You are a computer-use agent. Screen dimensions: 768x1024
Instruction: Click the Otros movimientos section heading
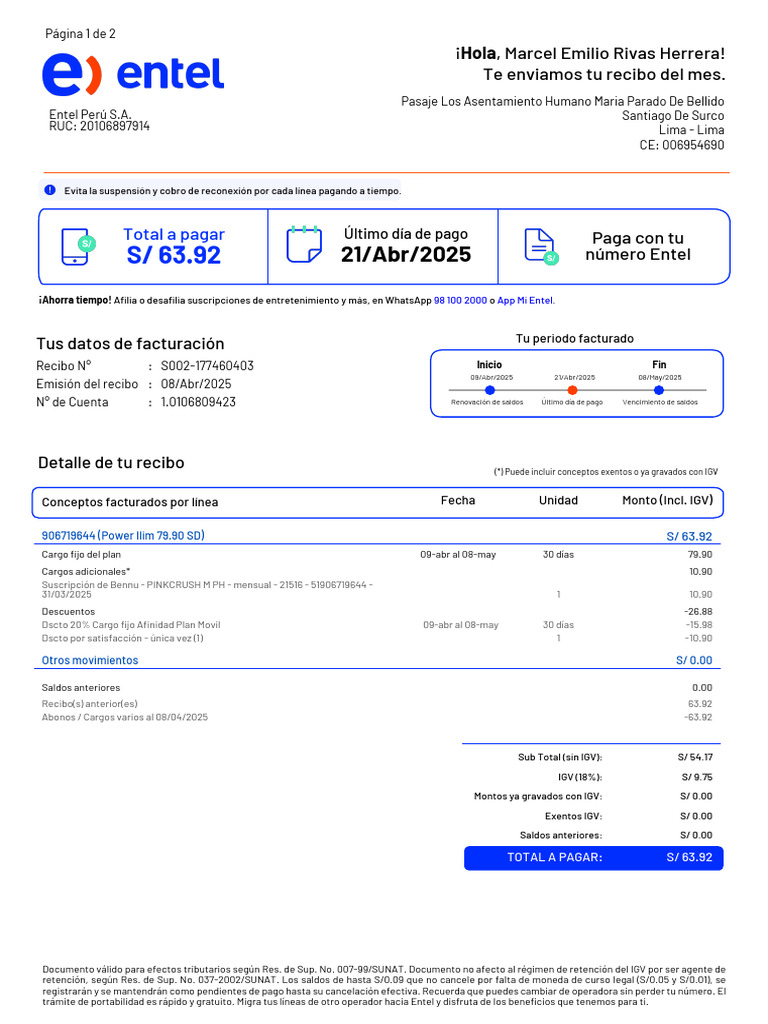[x=90, y=660]
